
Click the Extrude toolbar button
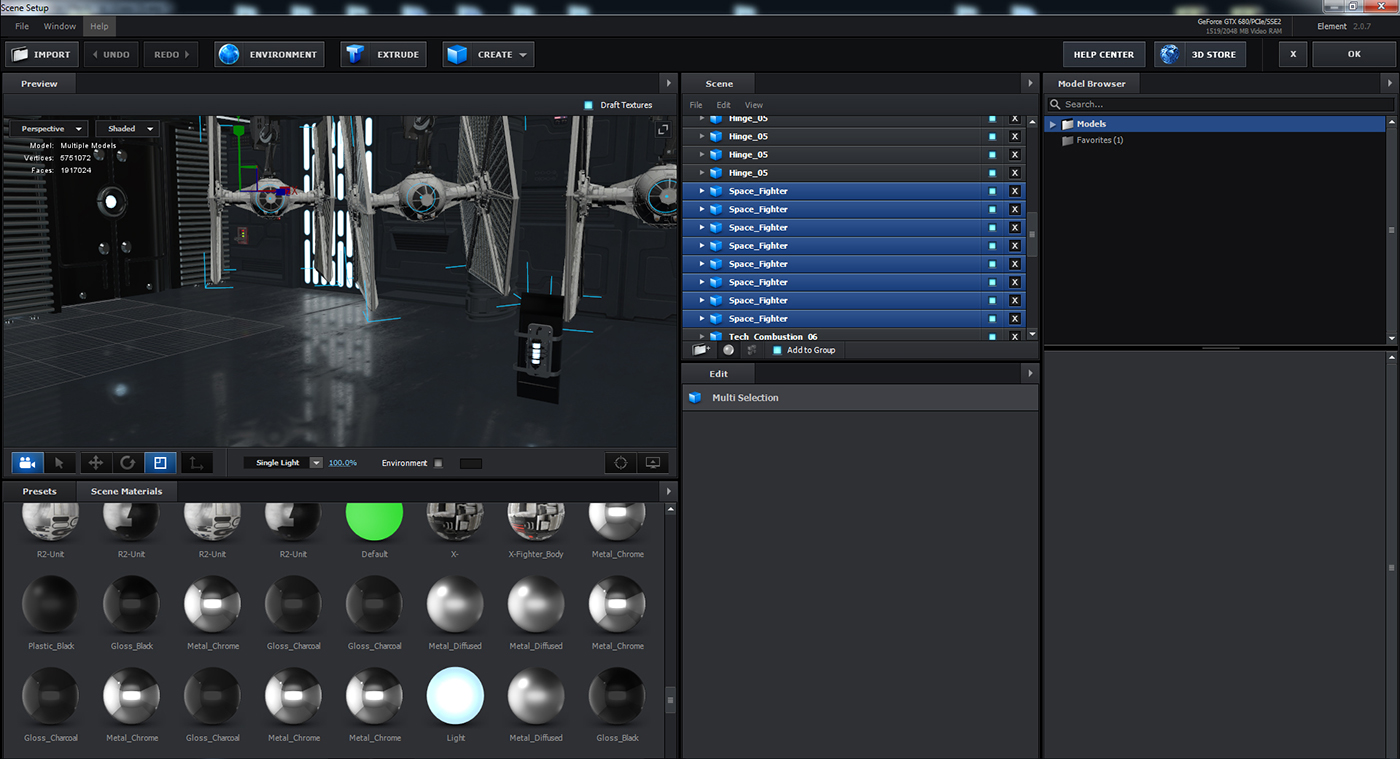coord(383,54)
